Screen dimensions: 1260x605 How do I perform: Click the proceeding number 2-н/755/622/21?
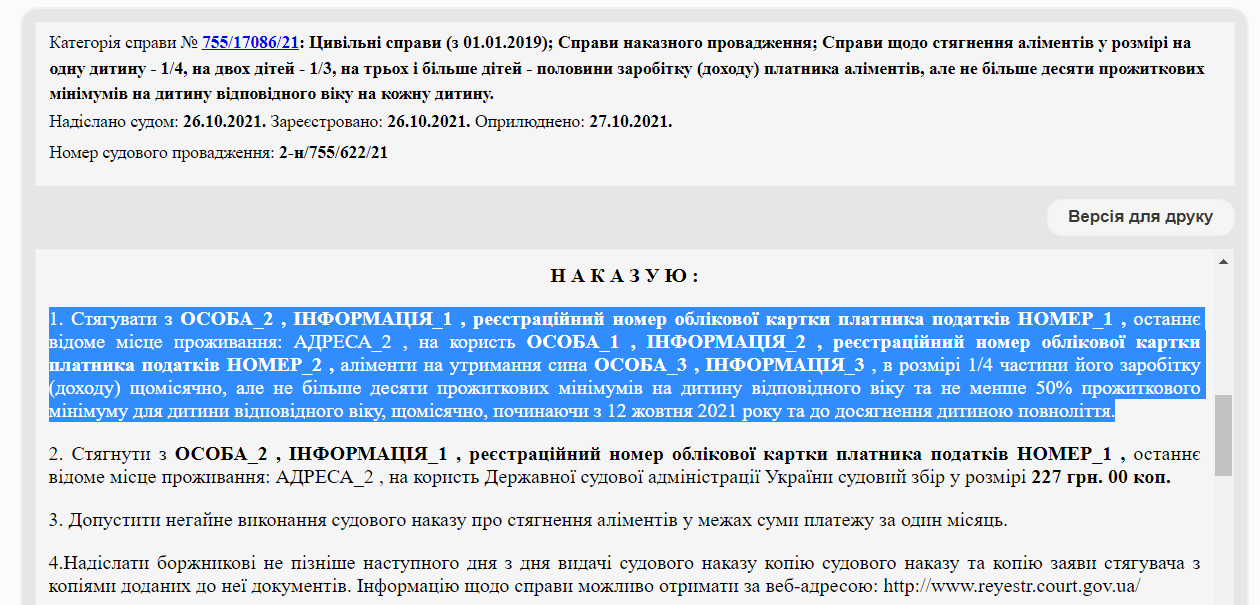pyautogui.click(x=334, y=153)
